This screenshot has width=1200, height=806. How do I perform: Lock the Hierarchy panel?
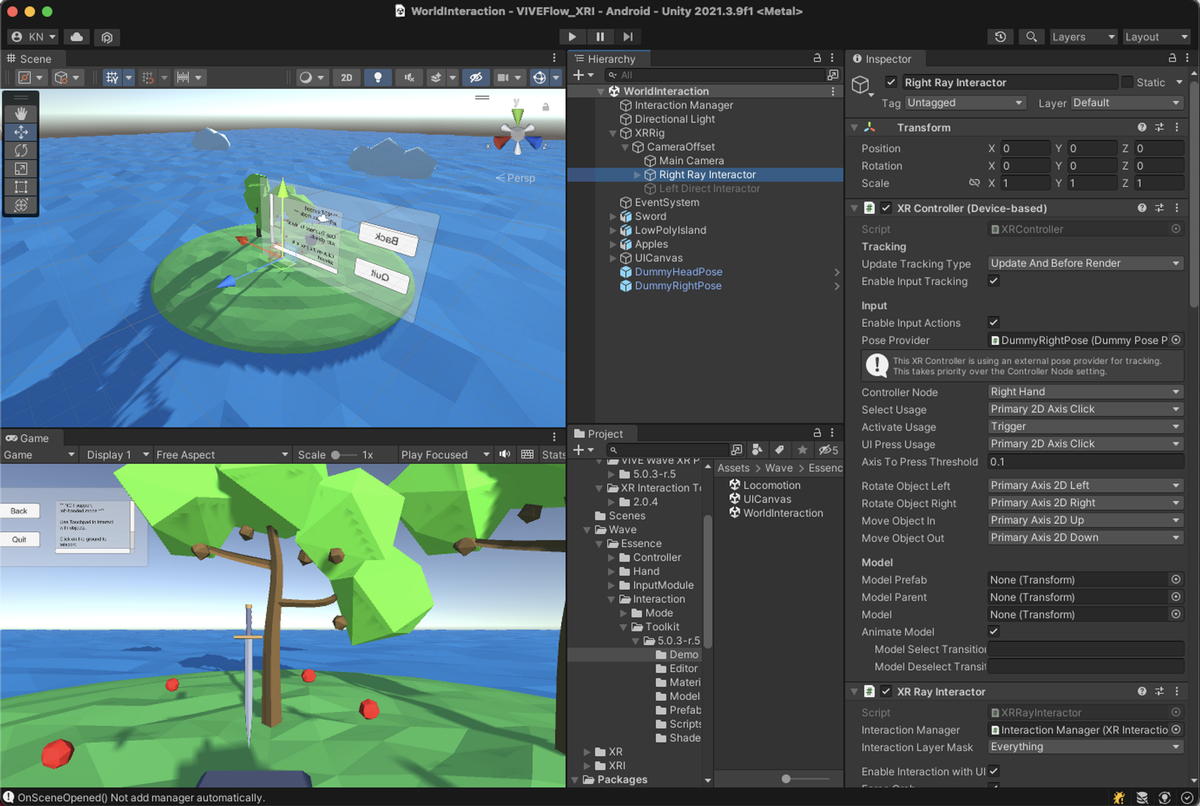[818, 59]
